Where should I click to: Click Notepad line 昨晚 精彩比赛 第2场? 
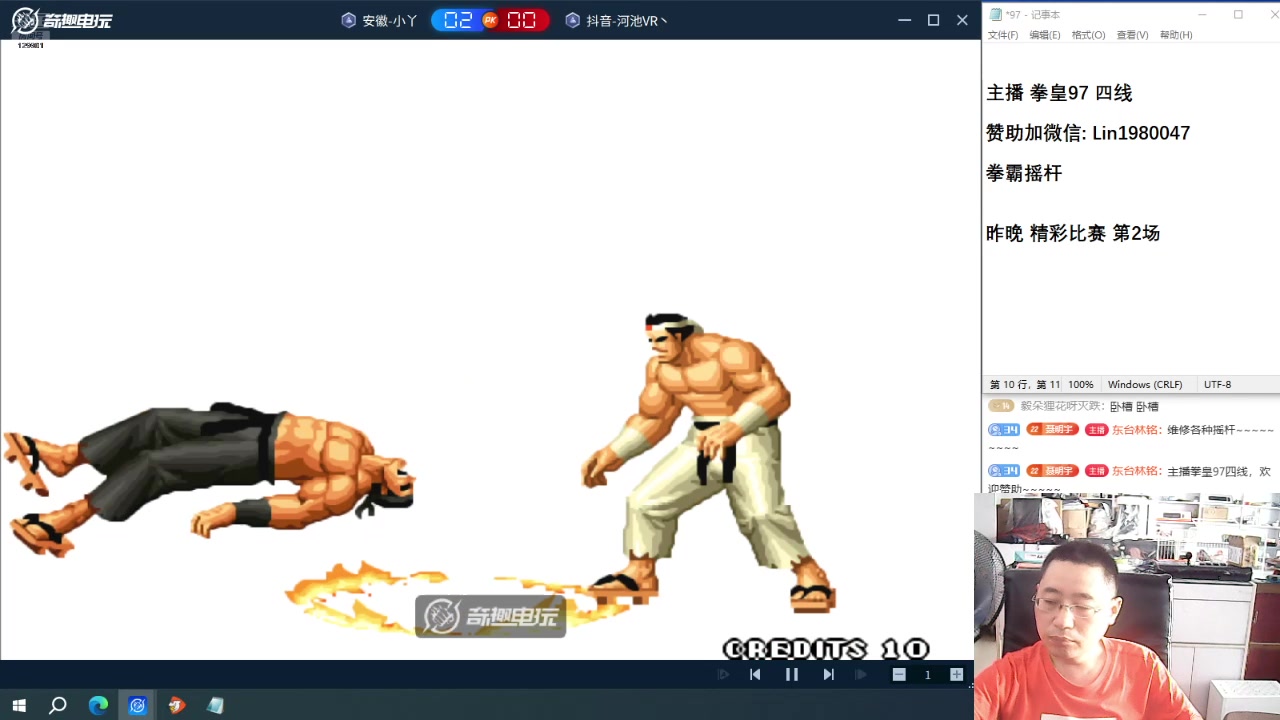(x=1073, y=233)
